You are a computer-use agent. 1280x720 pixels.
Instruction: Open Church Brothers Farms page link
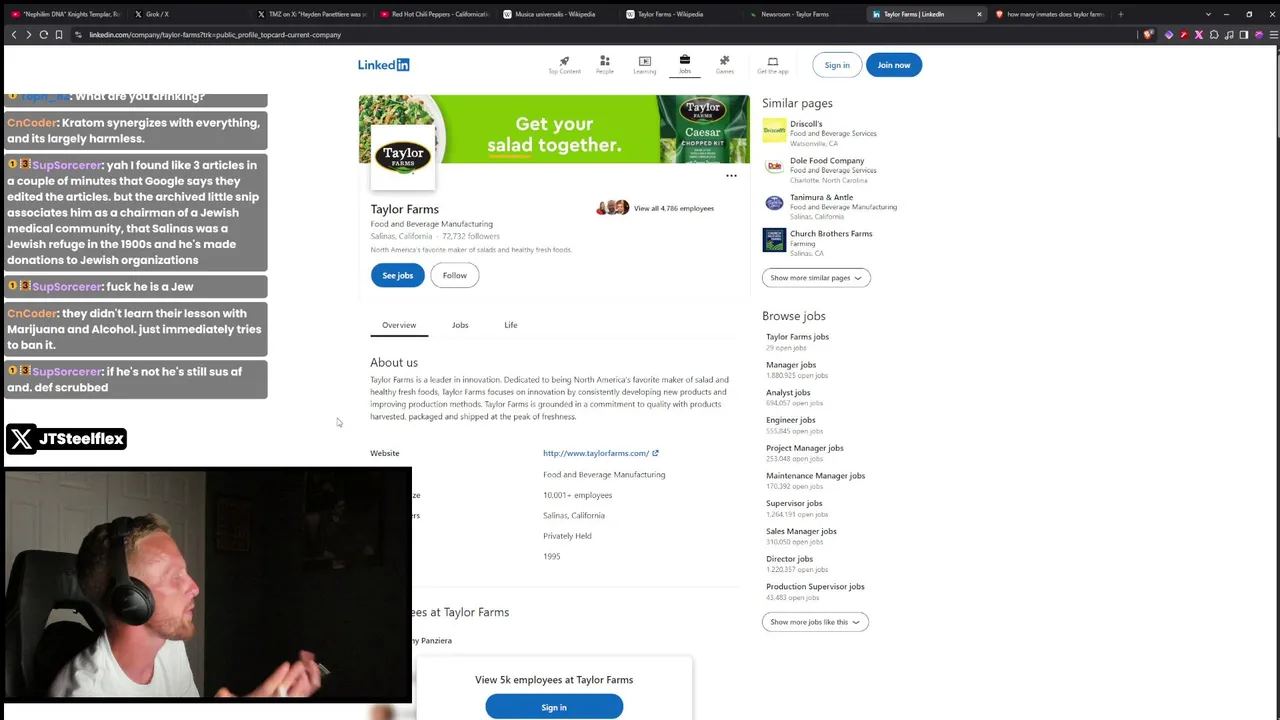(831, 234)
